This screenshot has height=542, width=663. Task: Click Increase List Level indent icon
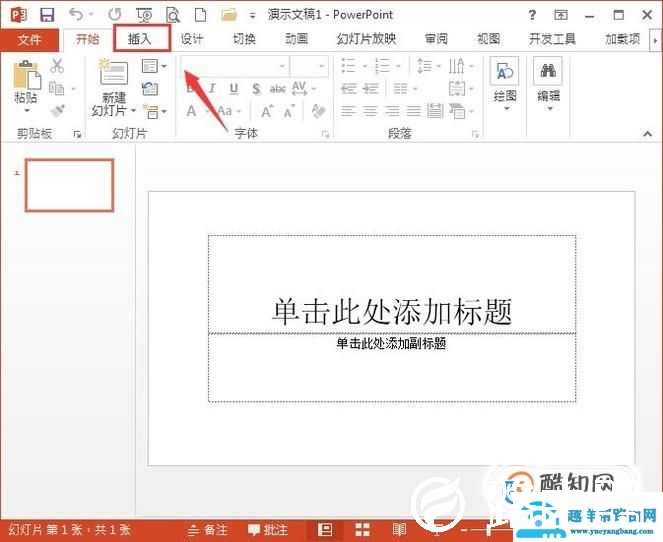[371, 88]
